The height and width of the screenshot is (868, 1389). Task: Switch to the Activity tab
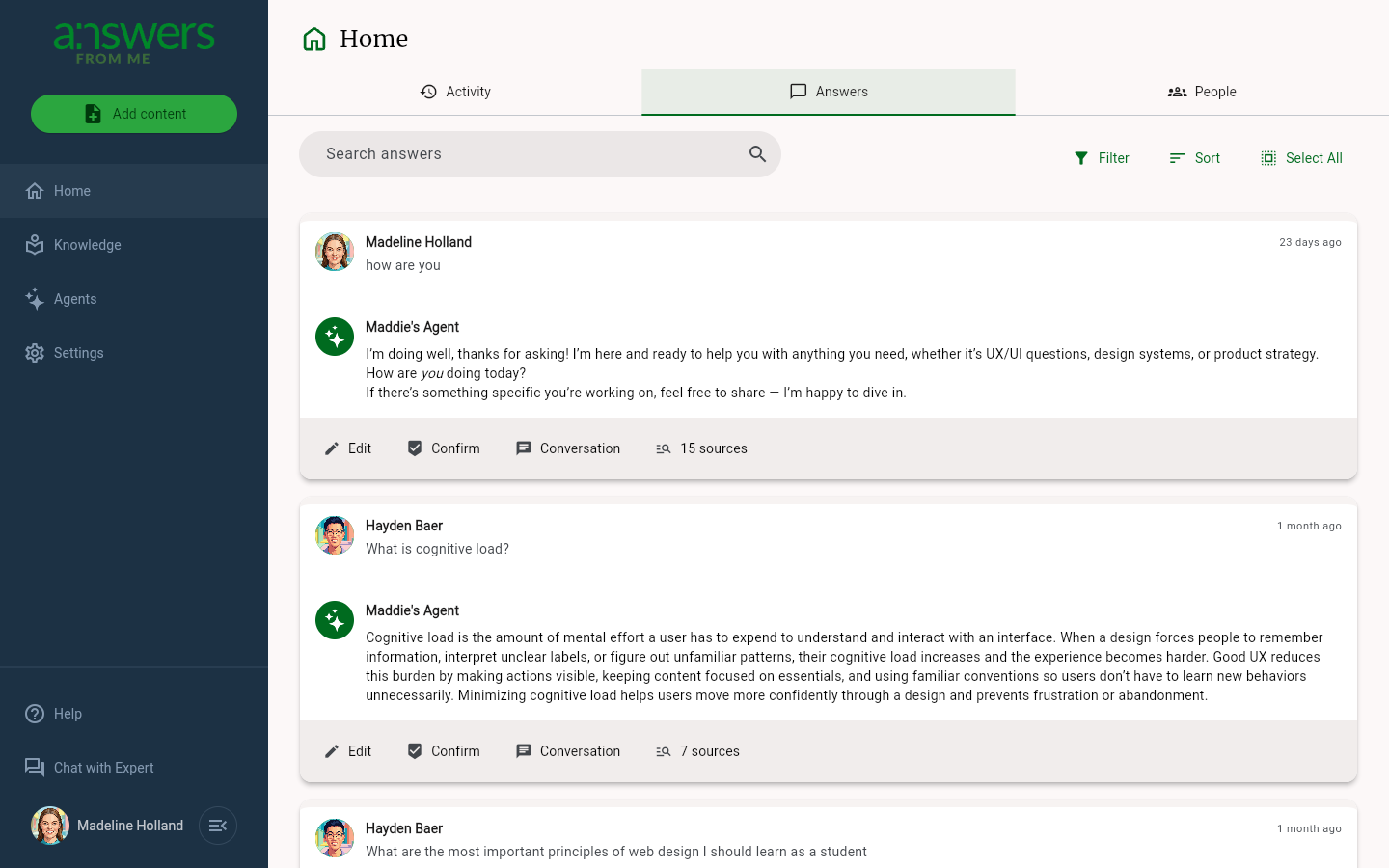click(x=455, y=92)
